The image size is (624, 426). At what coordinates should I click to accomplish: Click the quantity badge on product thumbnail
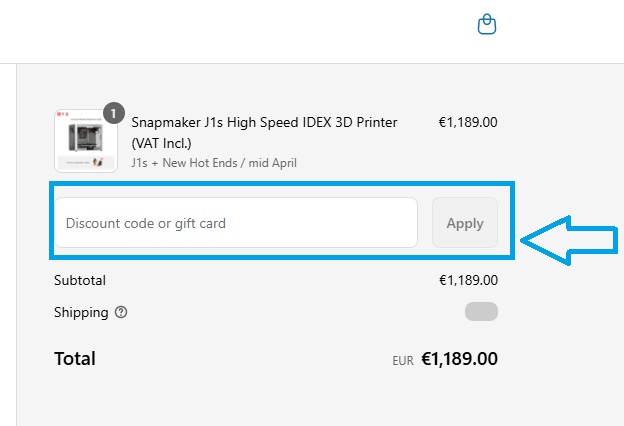114,113
